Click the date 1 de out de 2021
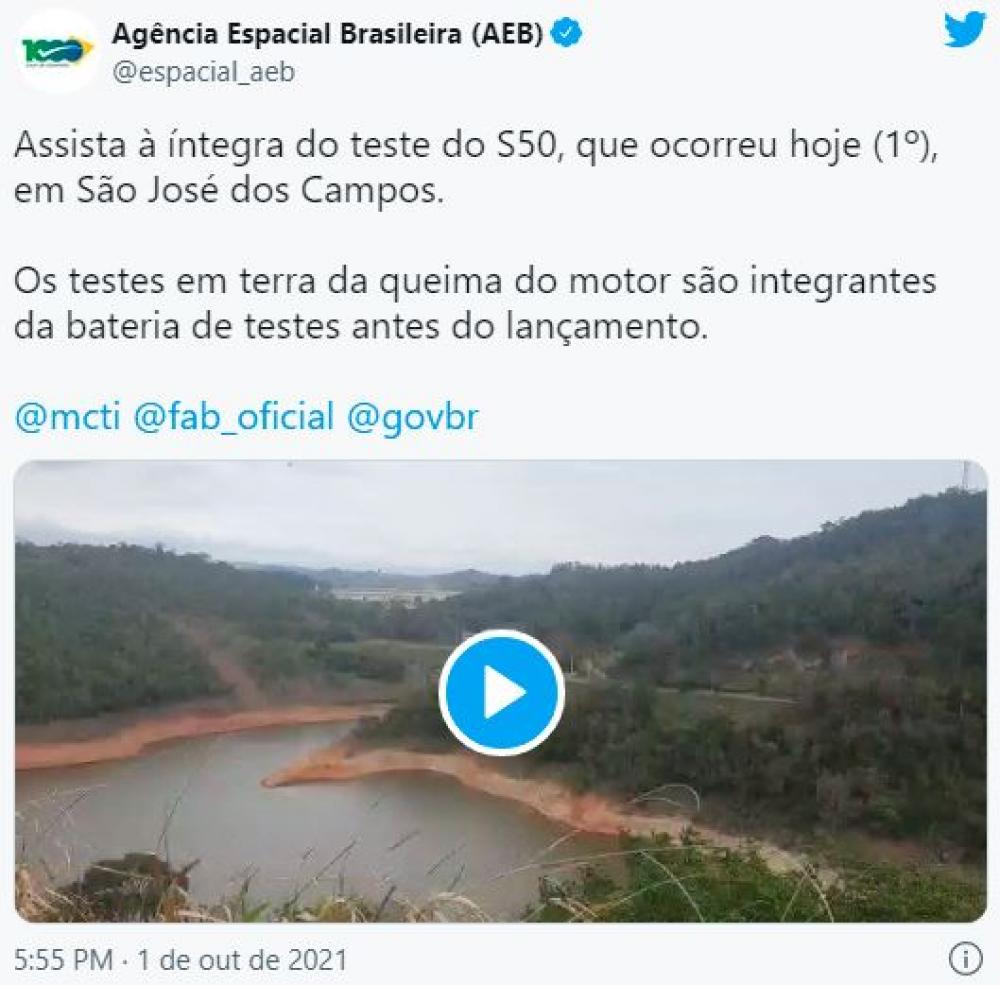 (242, 960)
